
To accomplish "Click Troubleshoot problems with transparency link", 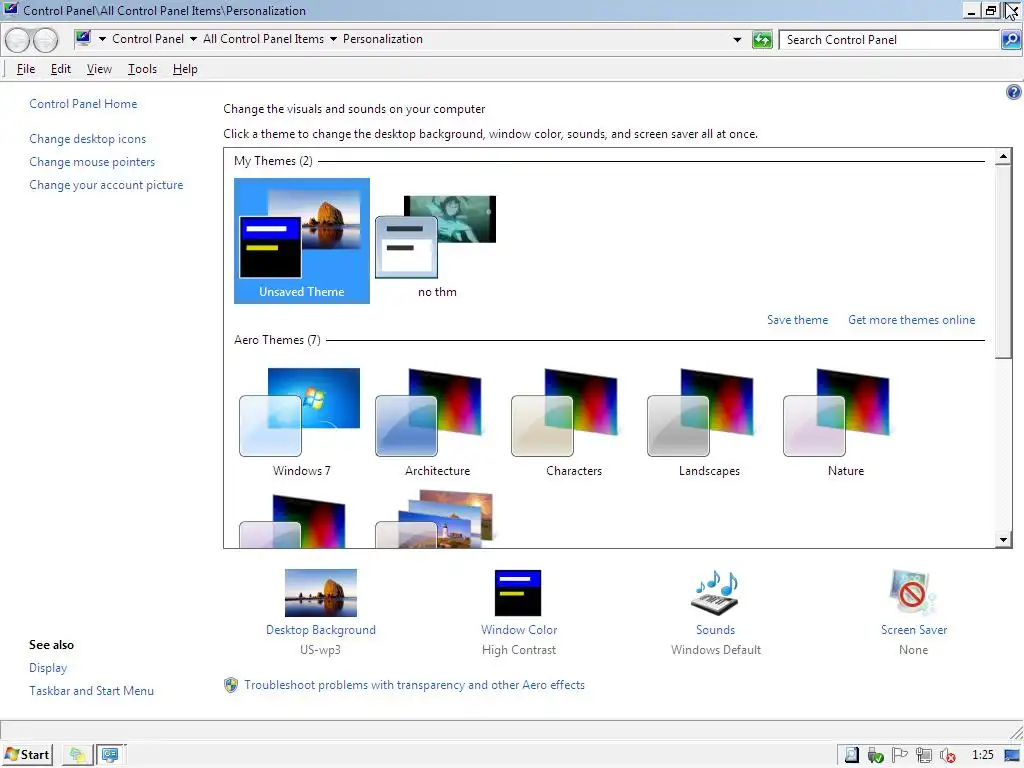I will point(414,685).
